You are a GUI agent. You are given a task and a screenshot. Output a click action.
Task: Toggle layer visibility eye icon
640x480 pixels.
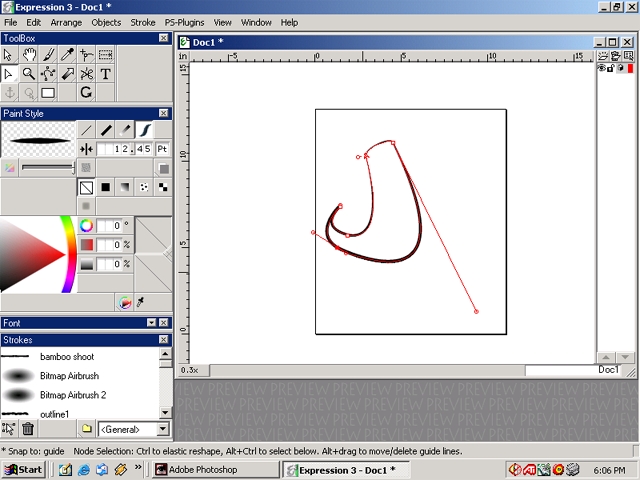[602, 68]
